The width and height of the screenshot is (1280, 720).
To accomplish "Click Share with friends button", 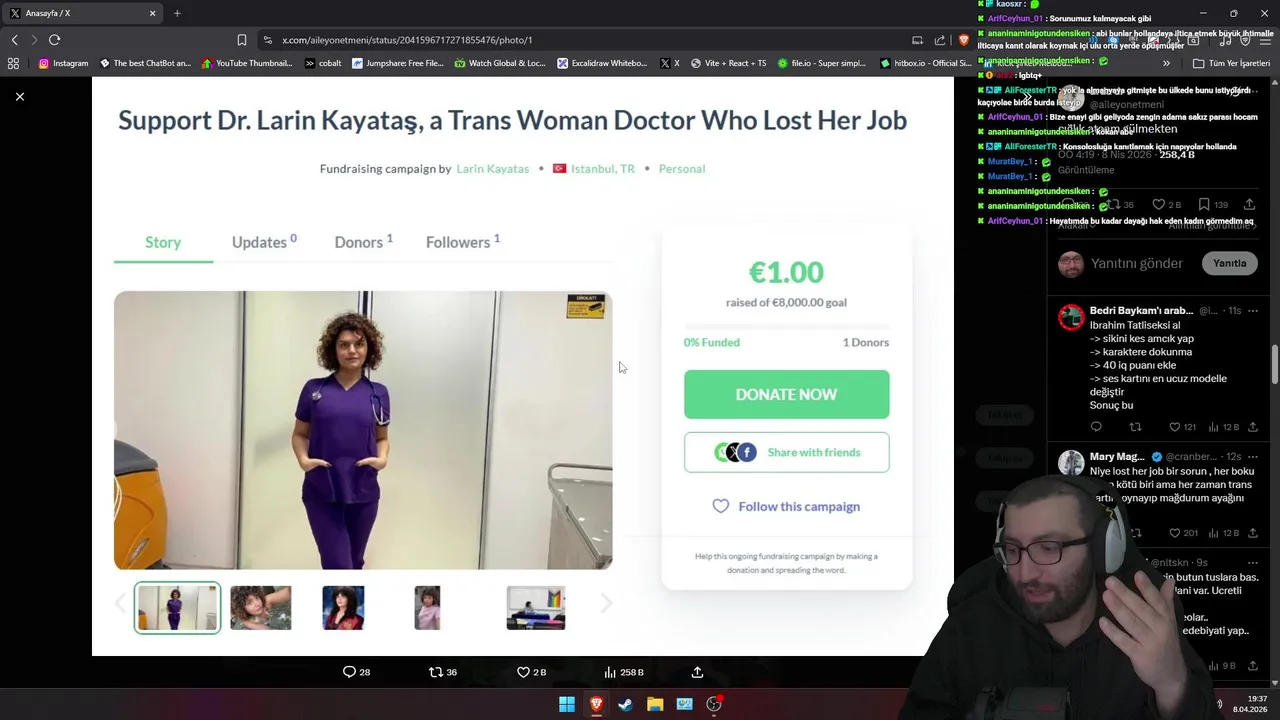I will tap(786, 452).
